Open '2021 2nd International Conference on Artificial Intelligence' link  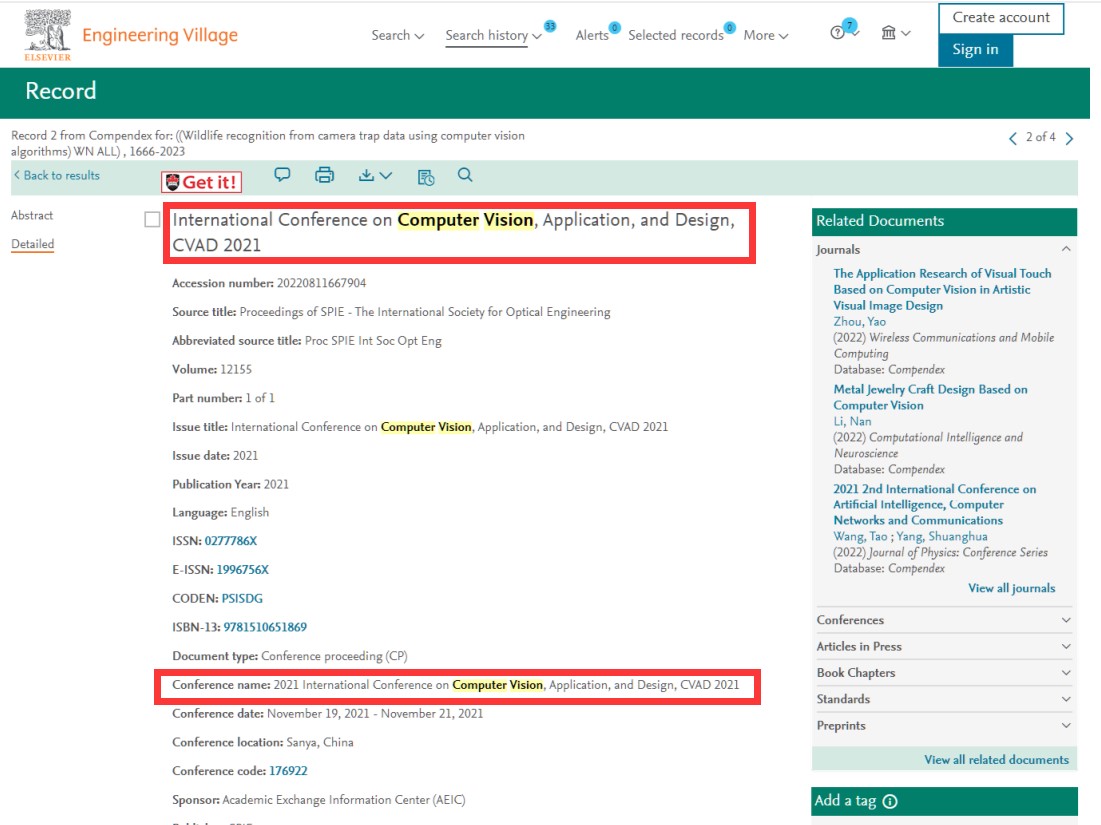click(x=935, y=504)
